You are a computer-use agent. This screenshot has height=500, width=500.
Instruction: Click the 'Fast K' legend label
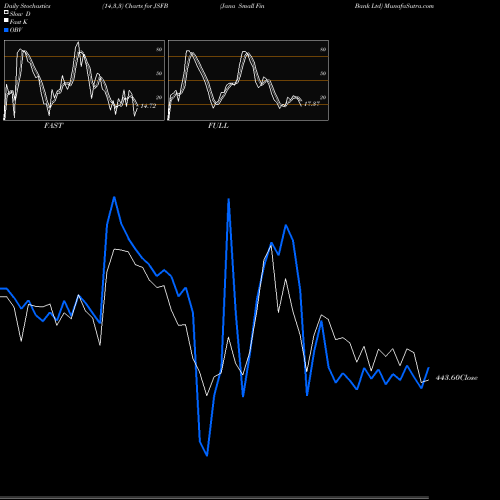(19, 22)
